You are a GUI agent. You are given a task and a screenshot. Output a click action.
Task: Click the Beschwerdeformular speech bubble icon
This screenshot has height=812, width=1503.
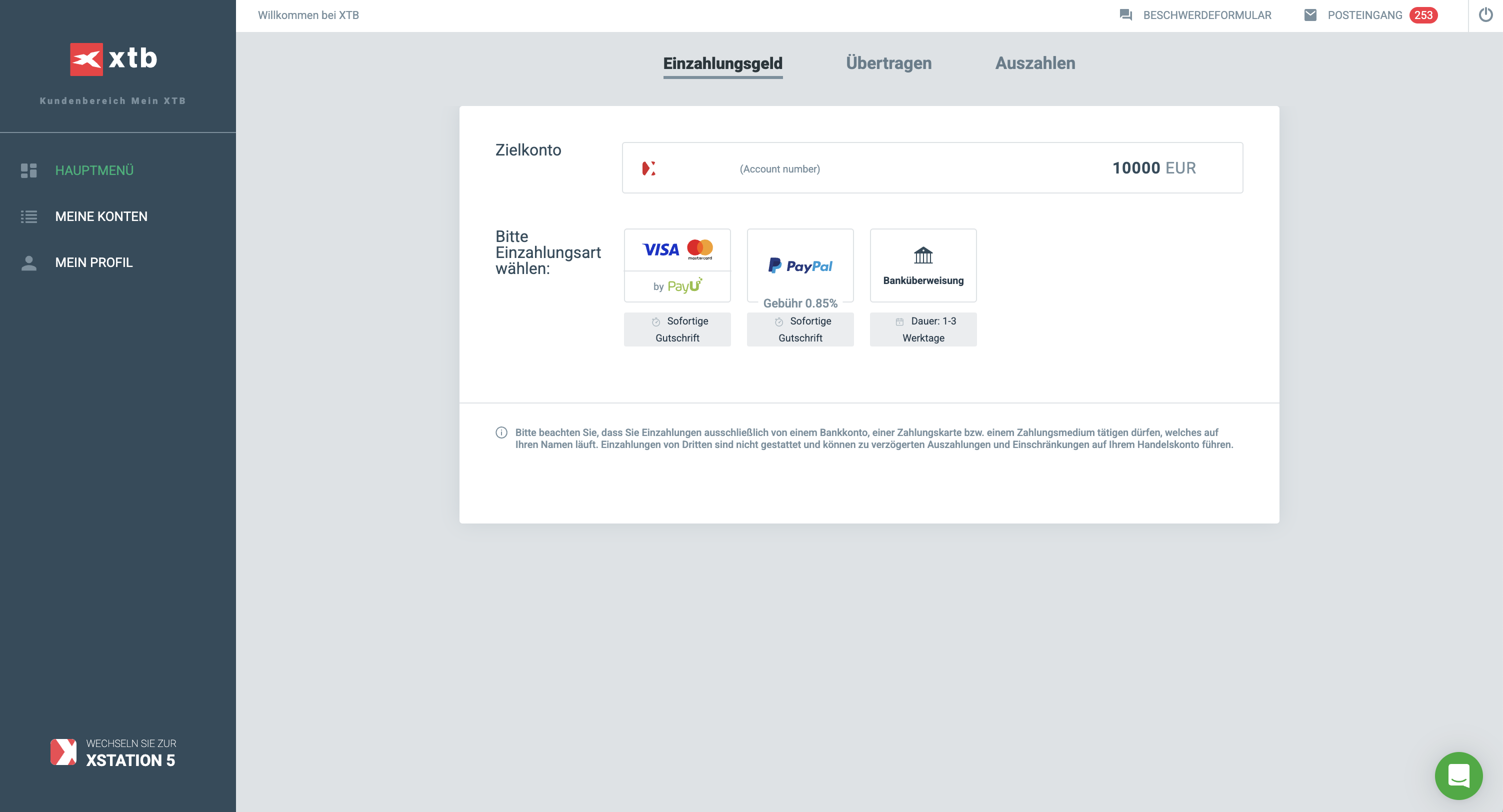[x=1125, y=15]
